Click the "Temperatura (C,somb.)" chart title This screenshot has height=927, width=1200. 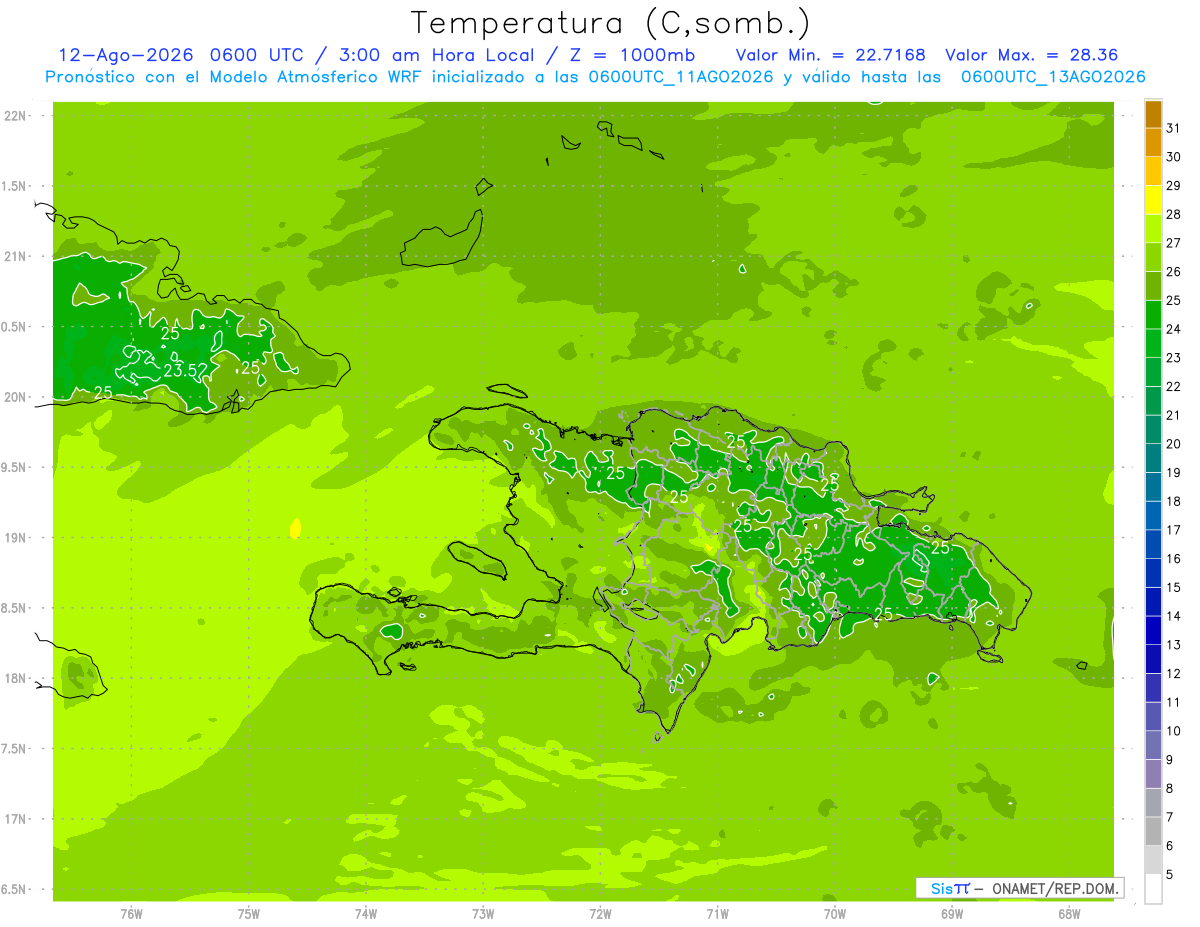coord(611,23)
